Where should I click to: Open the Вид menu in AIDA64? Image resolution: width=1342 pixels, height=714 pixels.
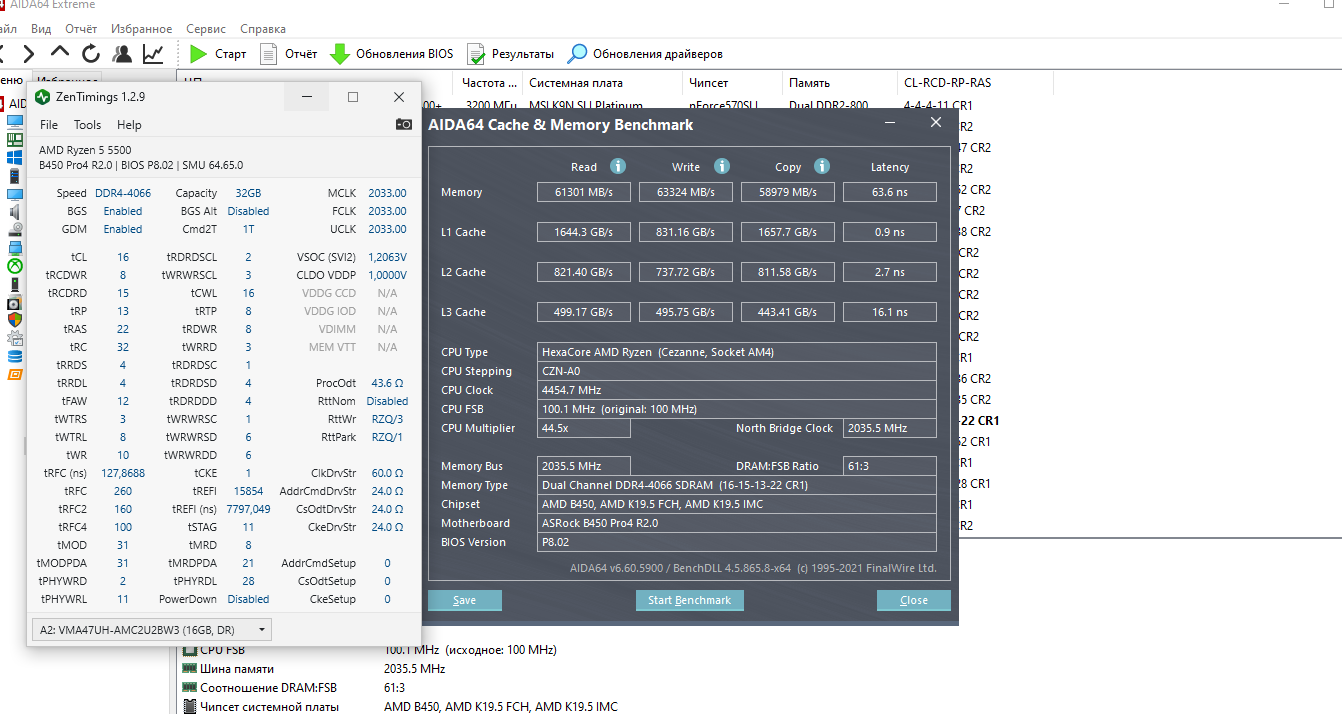41,29
